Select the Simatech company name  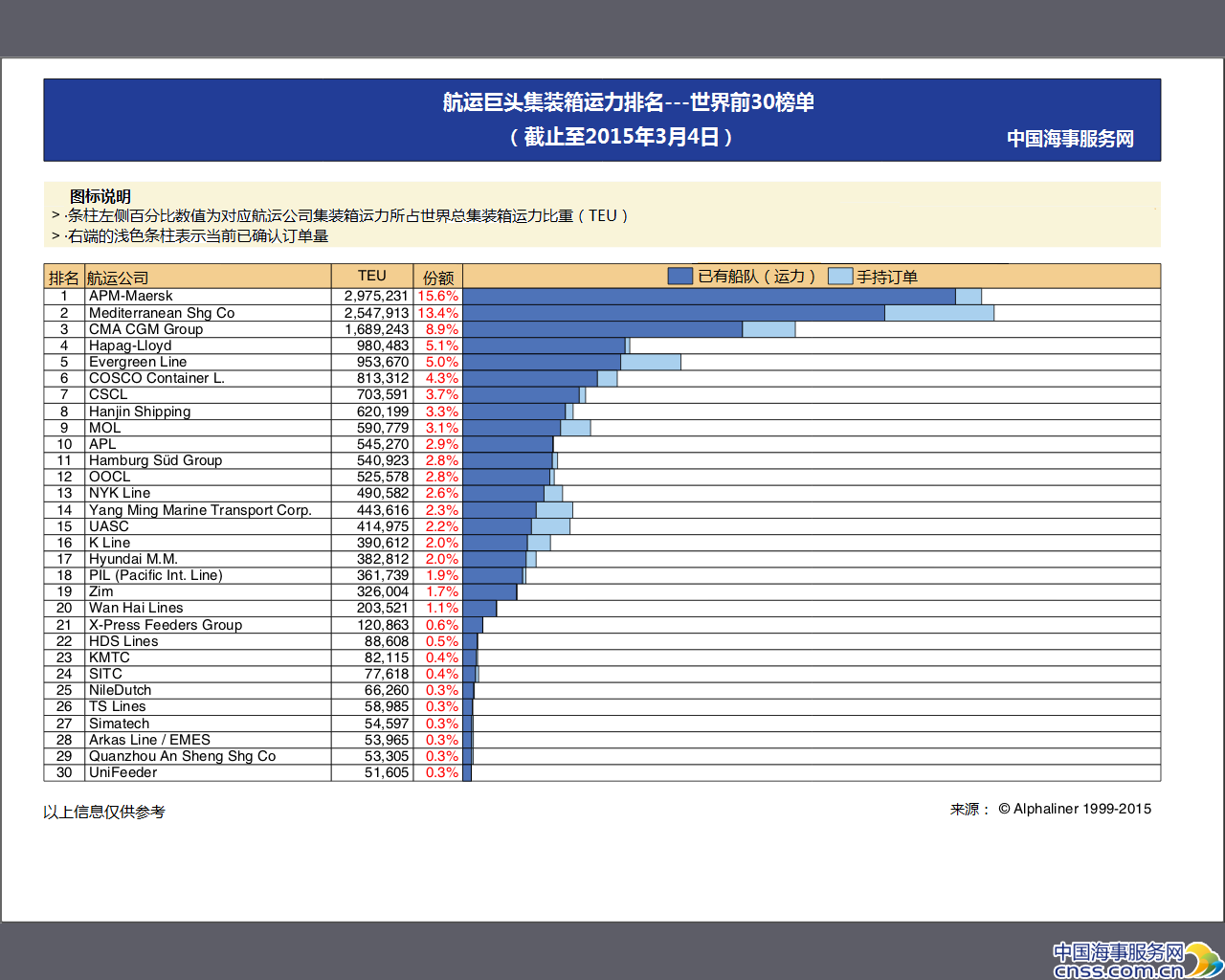click(119, 724)
